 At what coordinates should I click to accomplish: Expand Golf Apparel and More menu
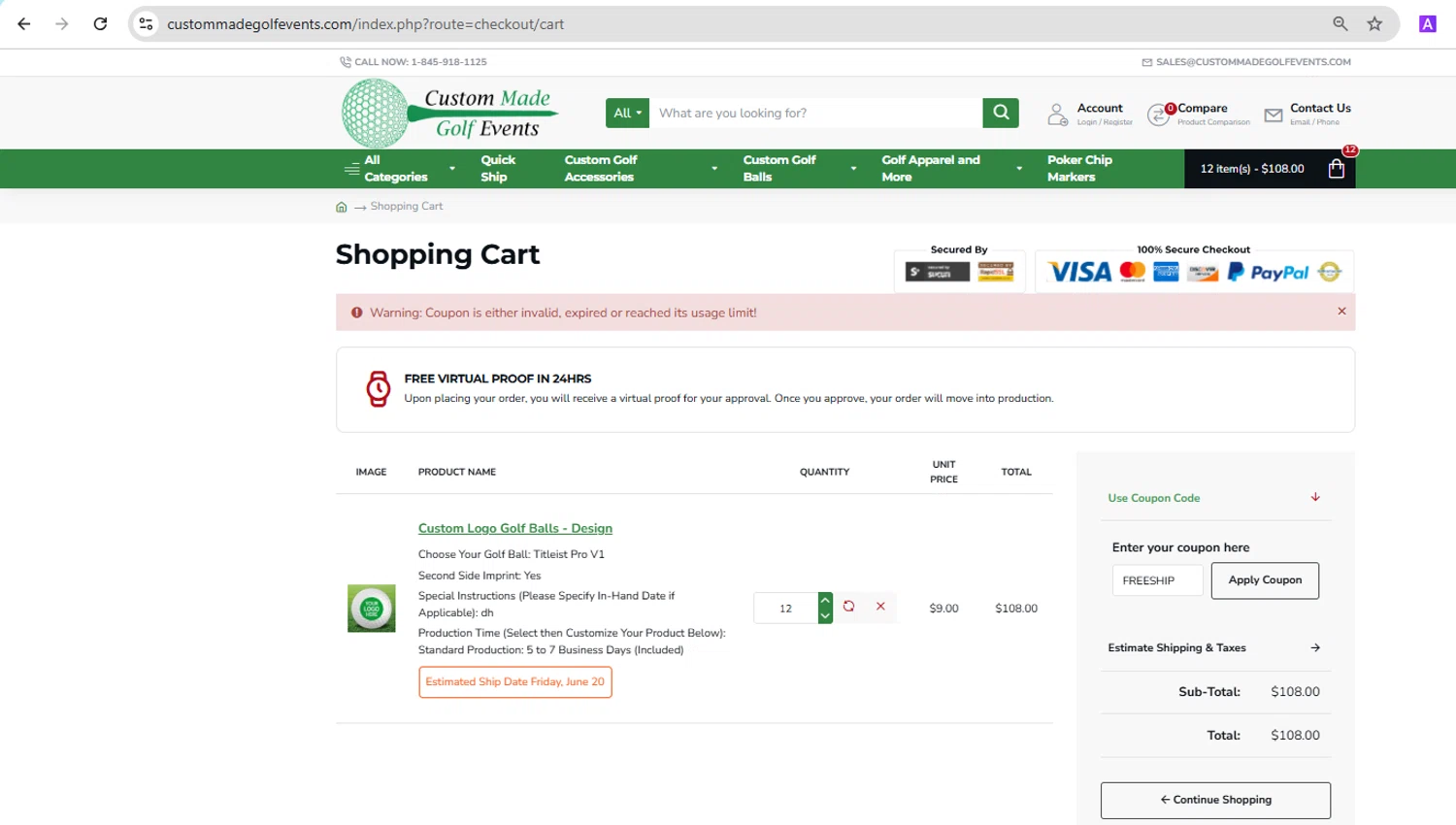pyautogui.click(x=951, y=168)
